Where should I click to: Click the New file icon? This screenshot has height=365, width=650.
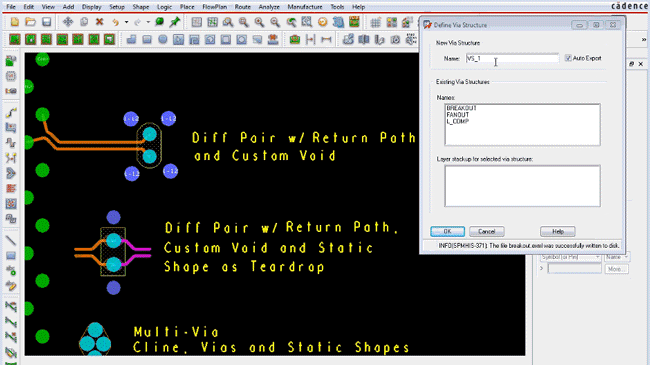15,22
